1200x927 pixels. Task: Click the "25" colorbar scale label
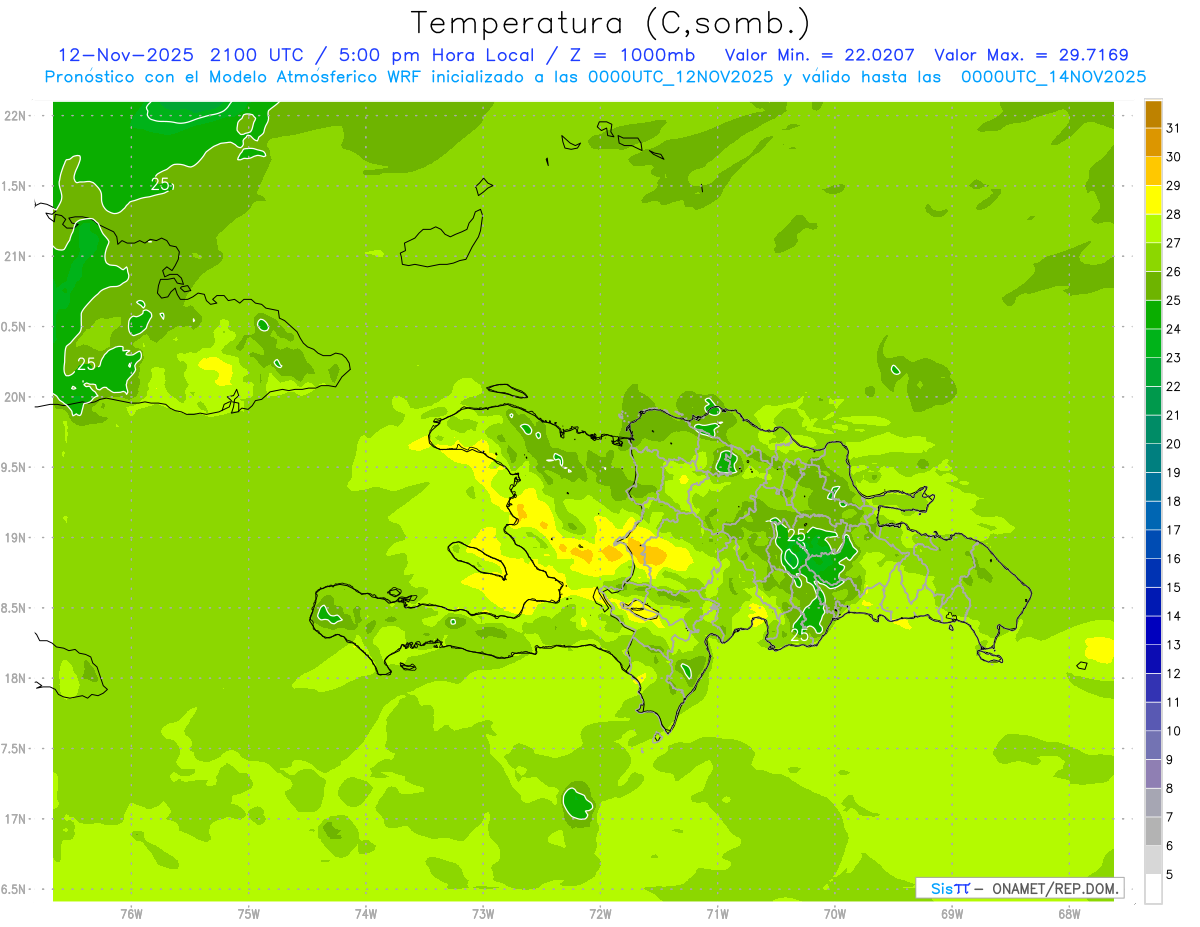(1173, 301)
